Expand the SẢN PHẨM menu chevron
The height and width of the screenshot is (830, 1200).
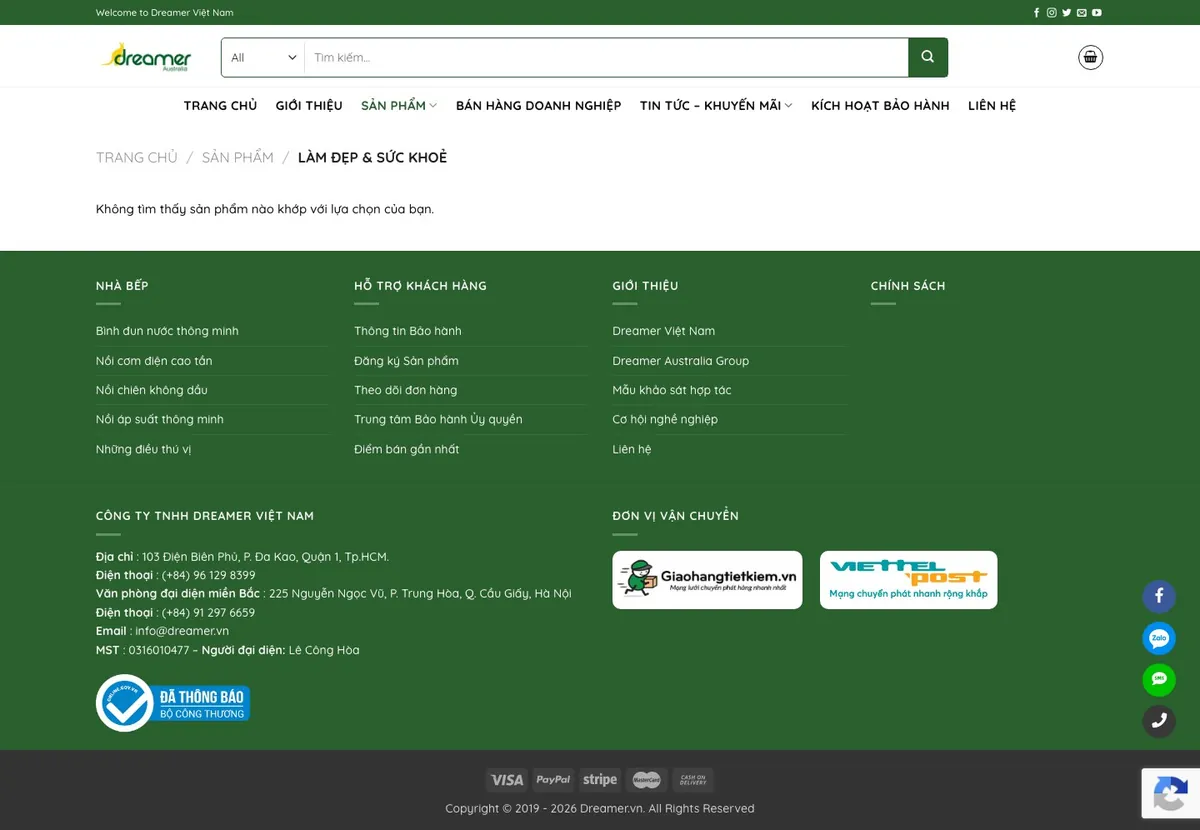coord(433,106)
